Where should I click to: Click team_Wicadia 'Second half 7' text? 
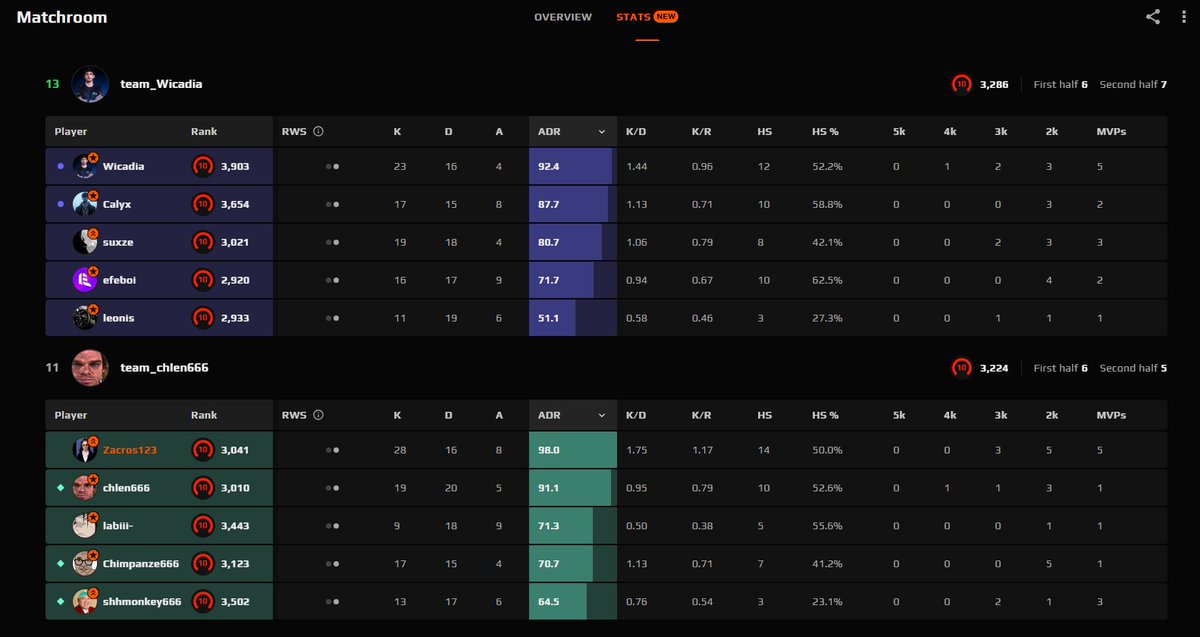coord(1133,84)
